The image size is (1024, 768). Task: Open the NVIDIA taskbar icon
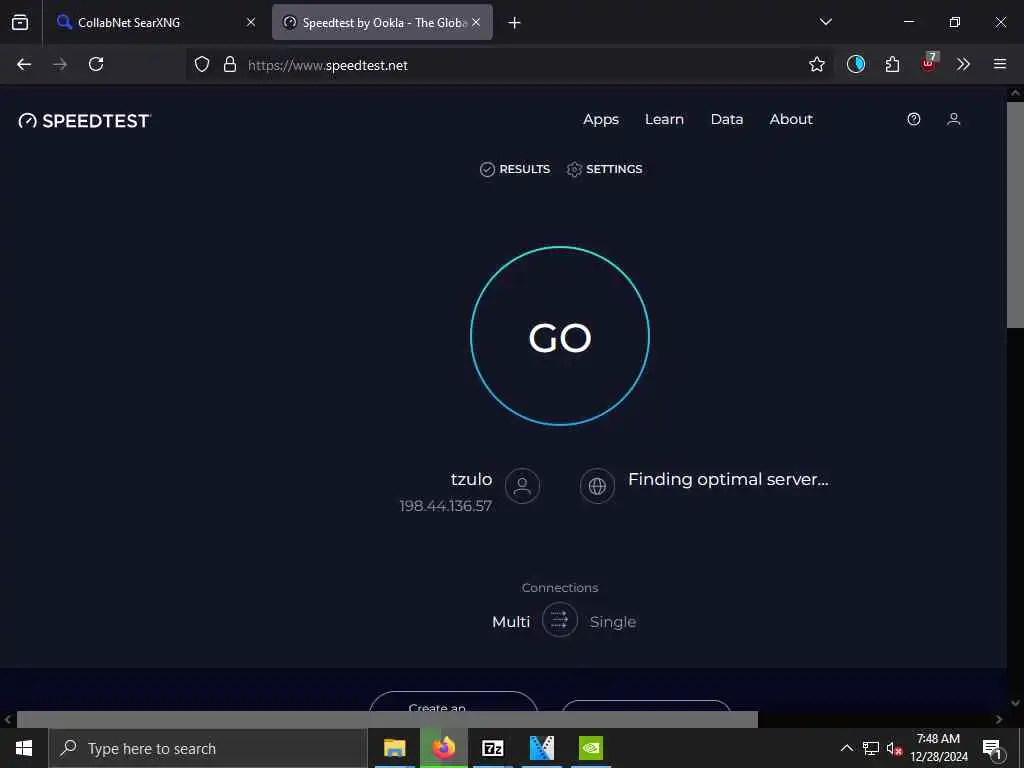point(591,748)
